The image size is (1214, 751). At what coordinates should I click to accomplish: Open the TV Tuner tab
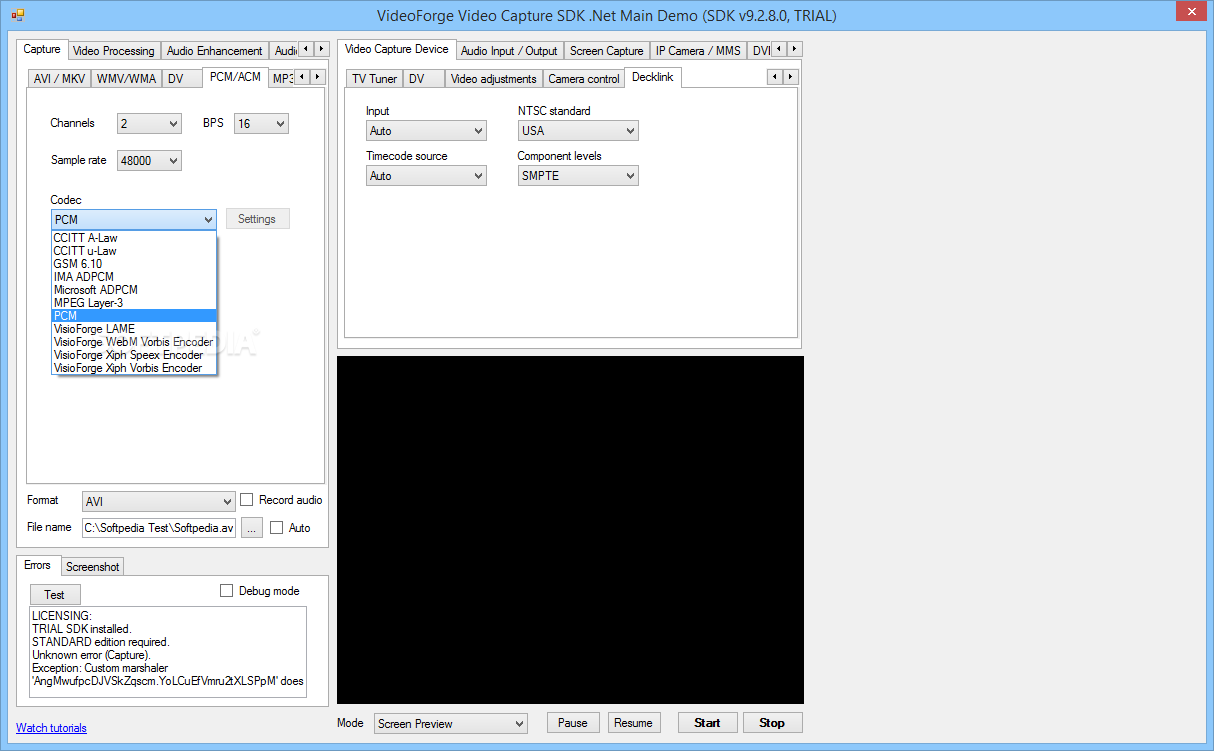[x=374, y=79]
